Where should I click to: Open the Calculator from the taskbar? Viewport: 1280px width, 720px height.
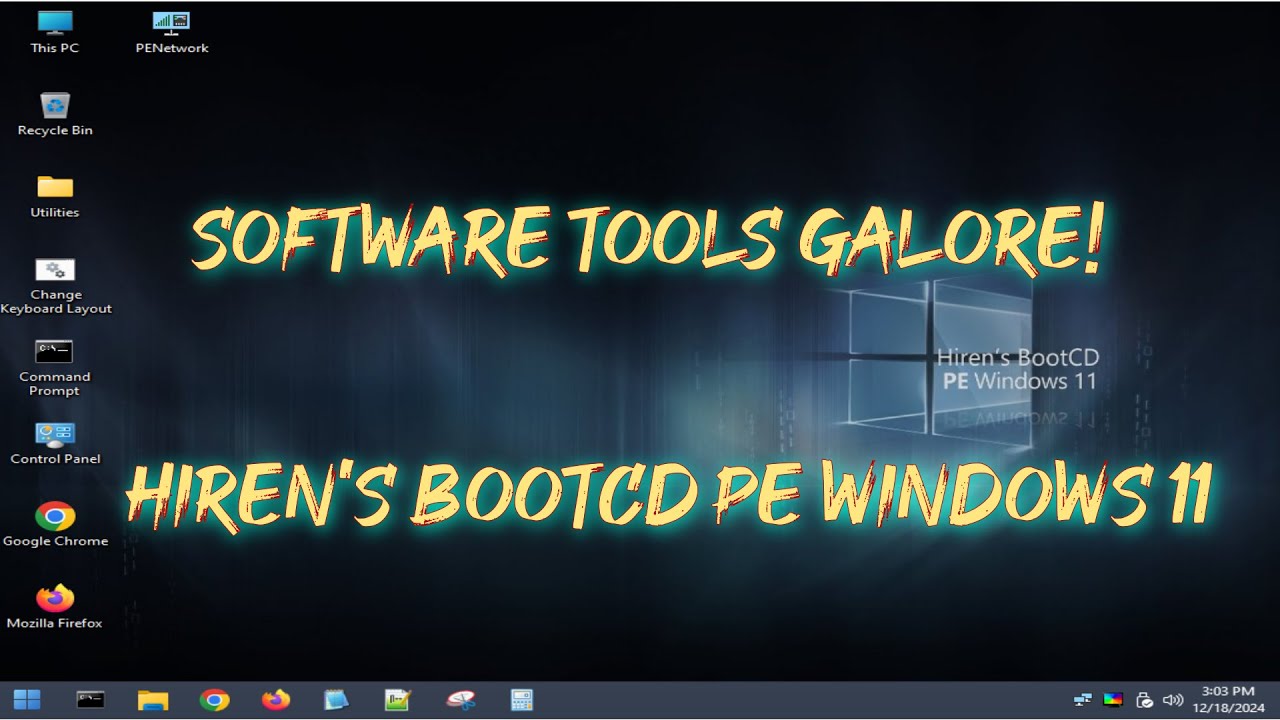[x=522, y=700]
